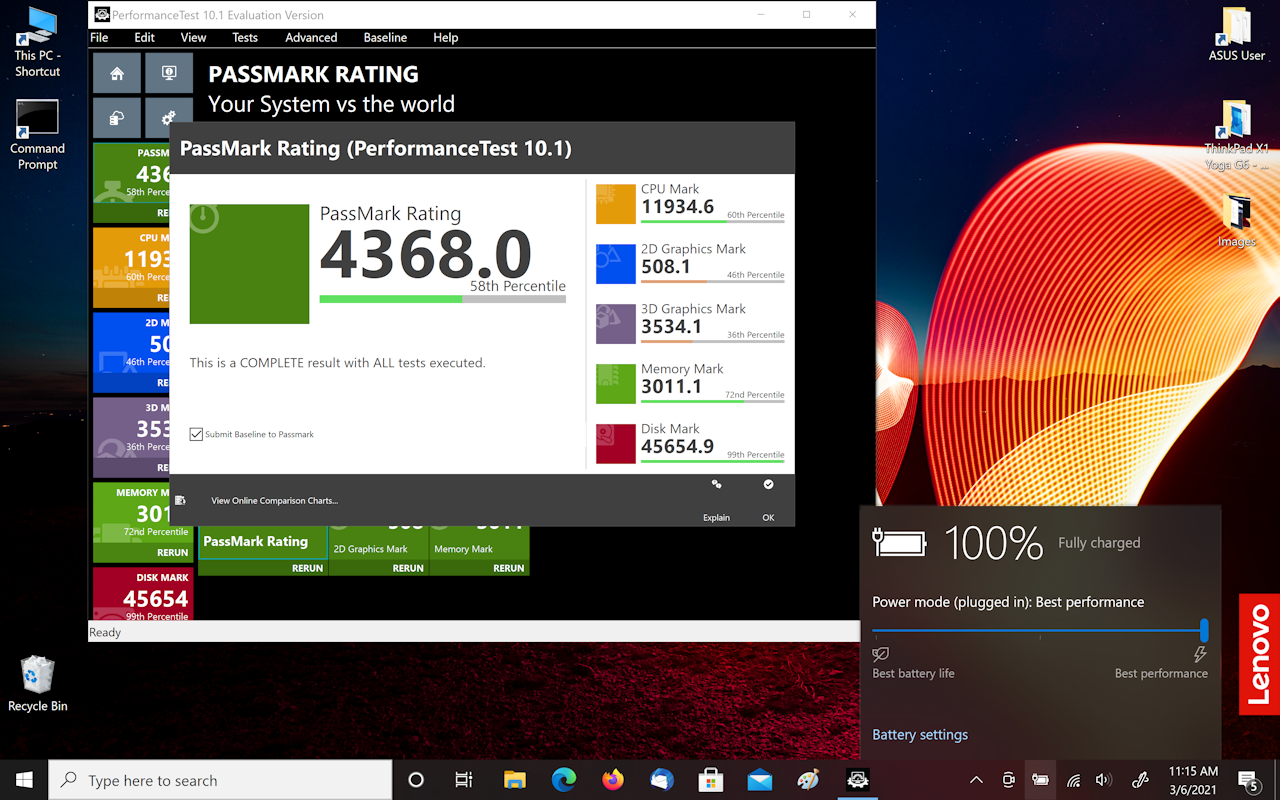Open Thunderbird from the taskbar
The height and width of the screenshot is (800, 1280).
(x=662, y=780)
